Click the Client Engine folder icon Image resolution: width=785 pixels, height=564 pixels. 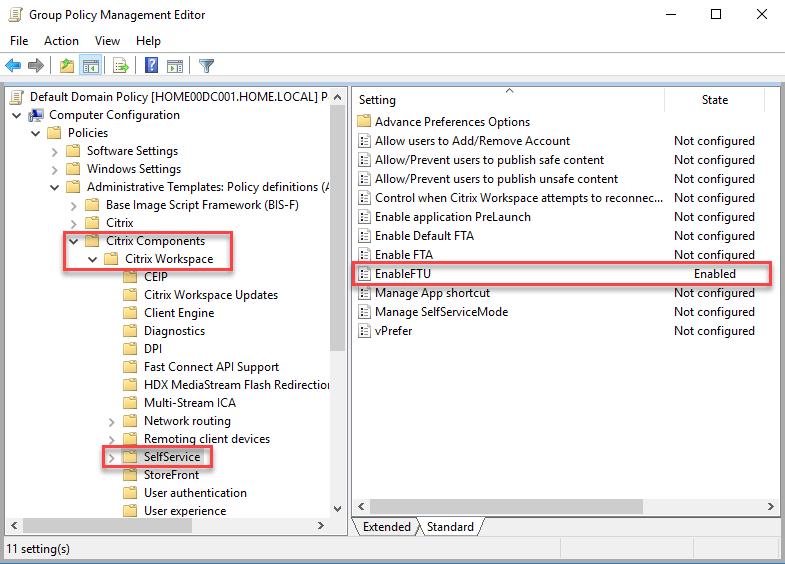[130, 313]
